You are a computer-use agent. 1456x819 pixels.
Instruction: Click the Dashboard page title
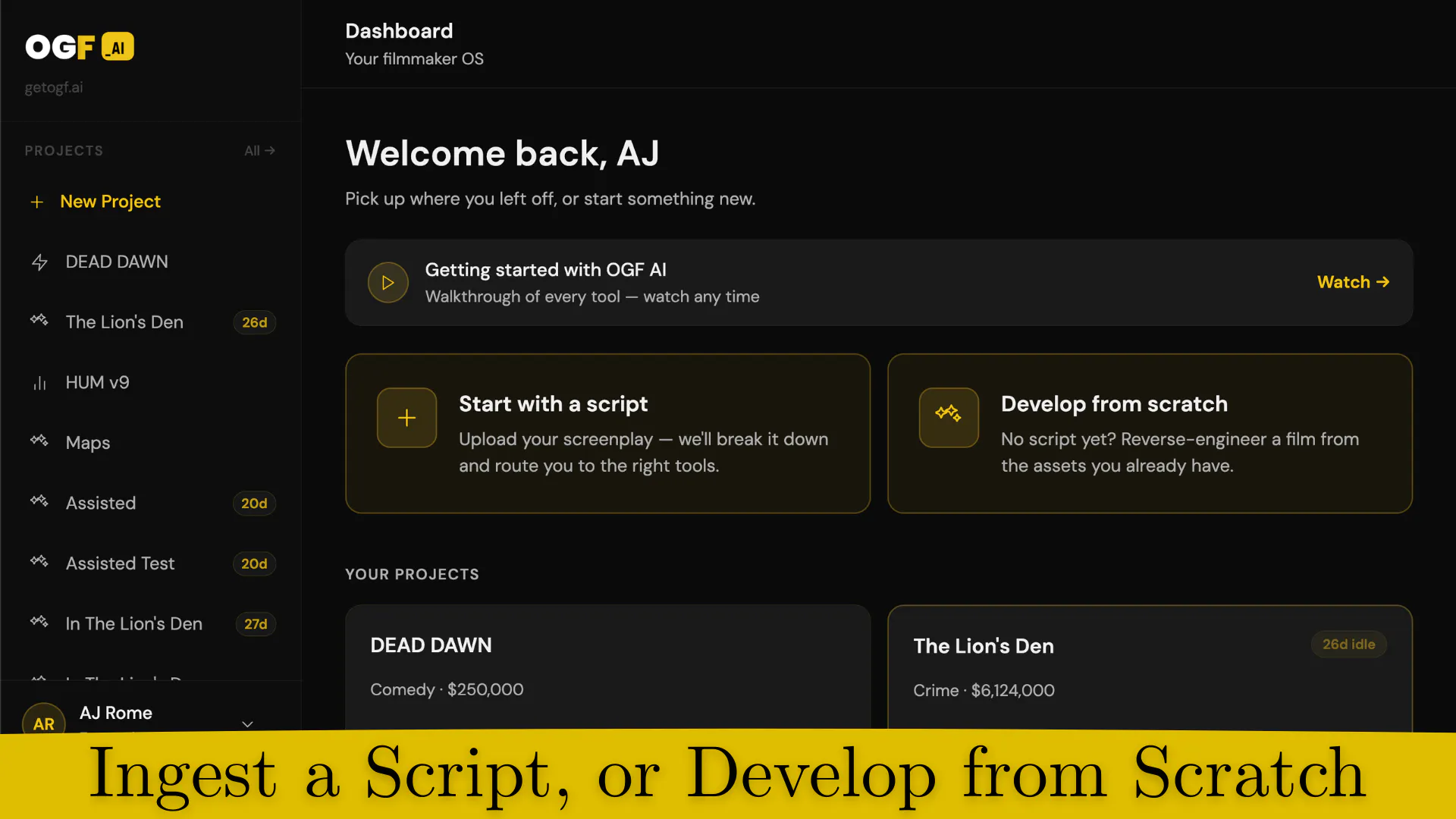(399, 31)
